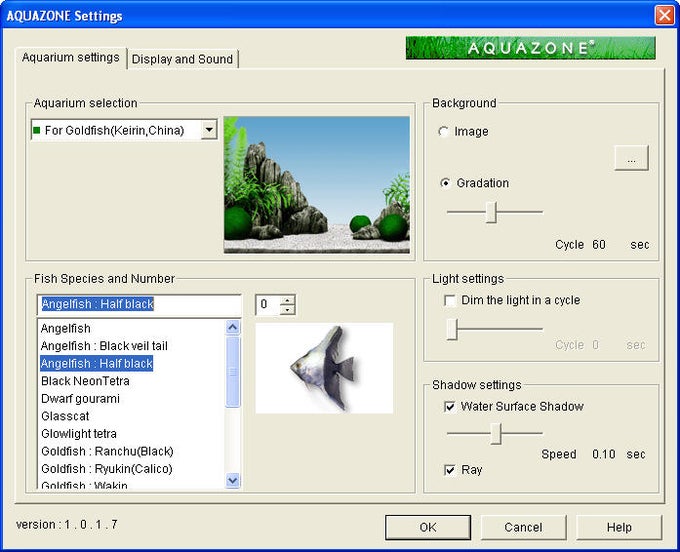Decrease fish number with the down arrow

pyautogui.click(x=288, y=310)
